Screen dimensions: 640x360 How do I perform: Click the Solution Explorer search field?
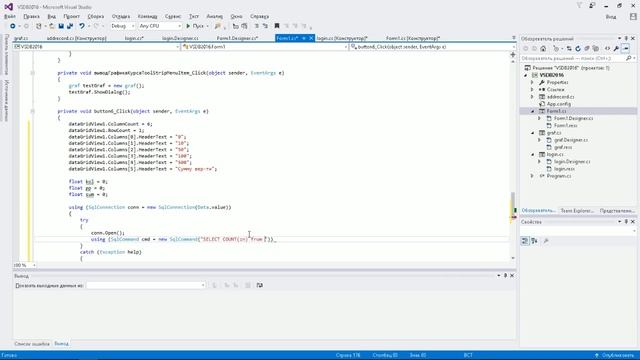pos(573,58)
